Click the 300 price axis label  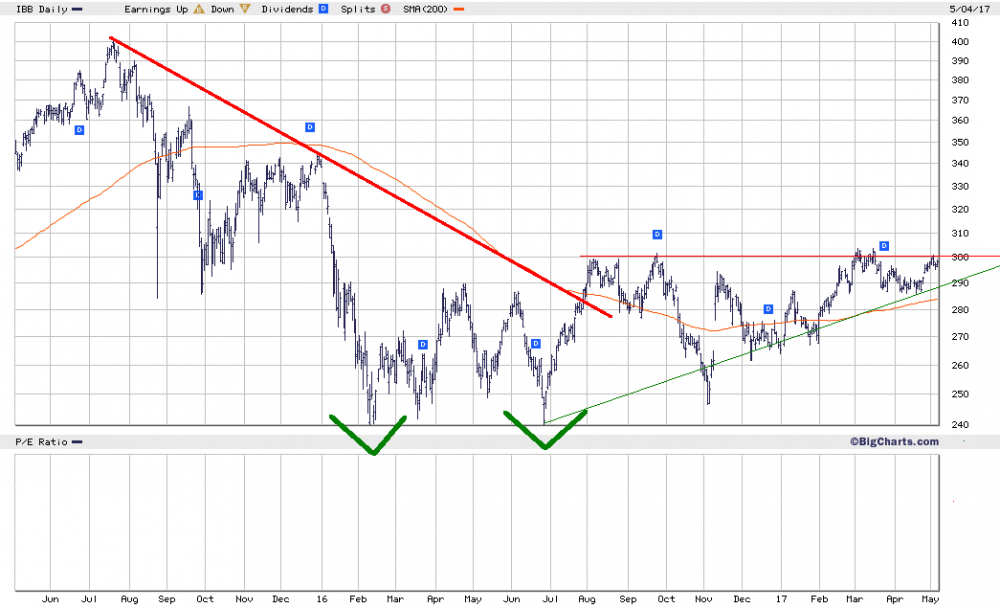tap(960, 257)
